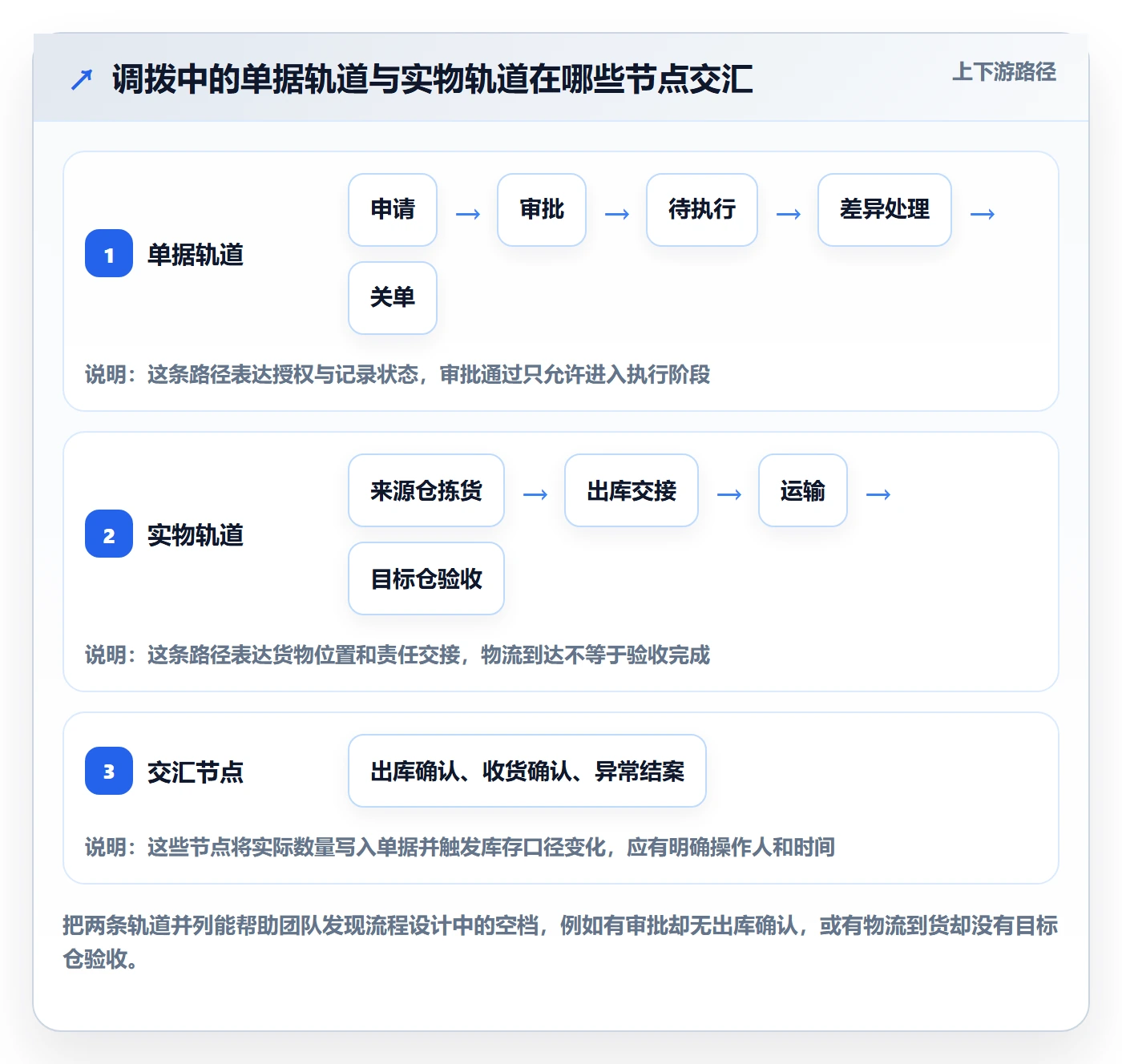
Task: Click the 上下游路径 label in header
Action: [1004, 72]
